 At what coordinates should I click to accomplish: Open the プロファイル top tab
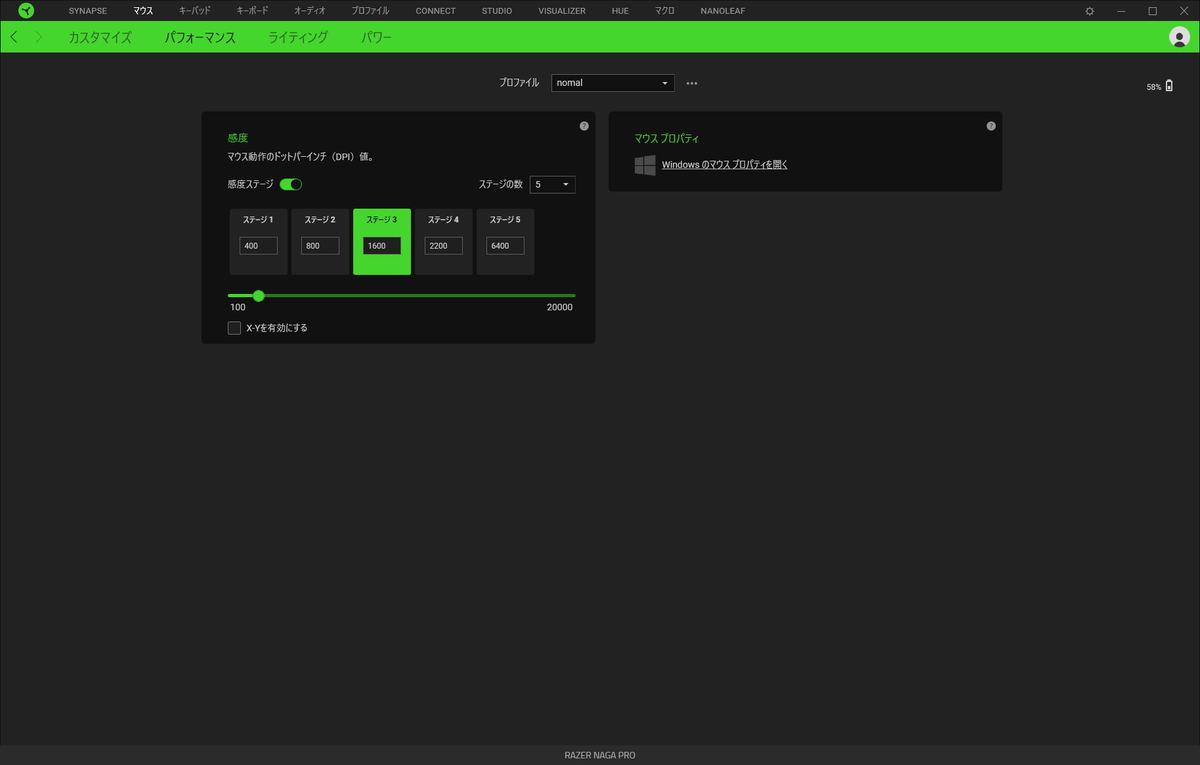pos(371,11)
